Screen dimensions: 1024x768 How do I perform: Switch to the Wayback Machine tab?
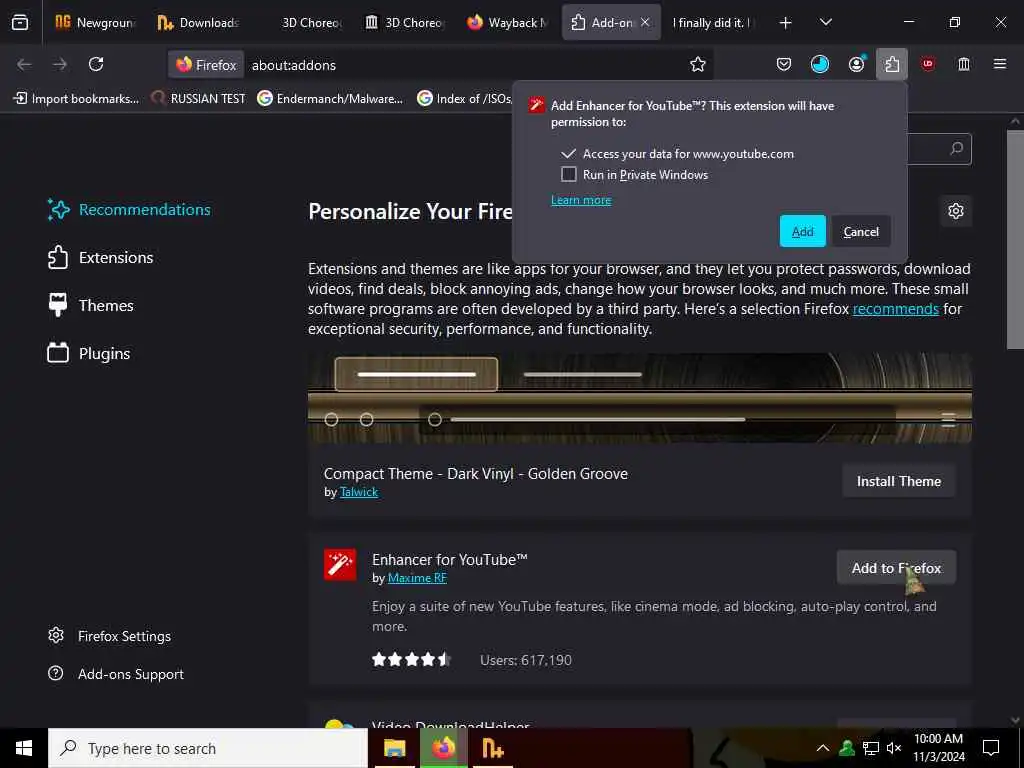coord(509,22)
